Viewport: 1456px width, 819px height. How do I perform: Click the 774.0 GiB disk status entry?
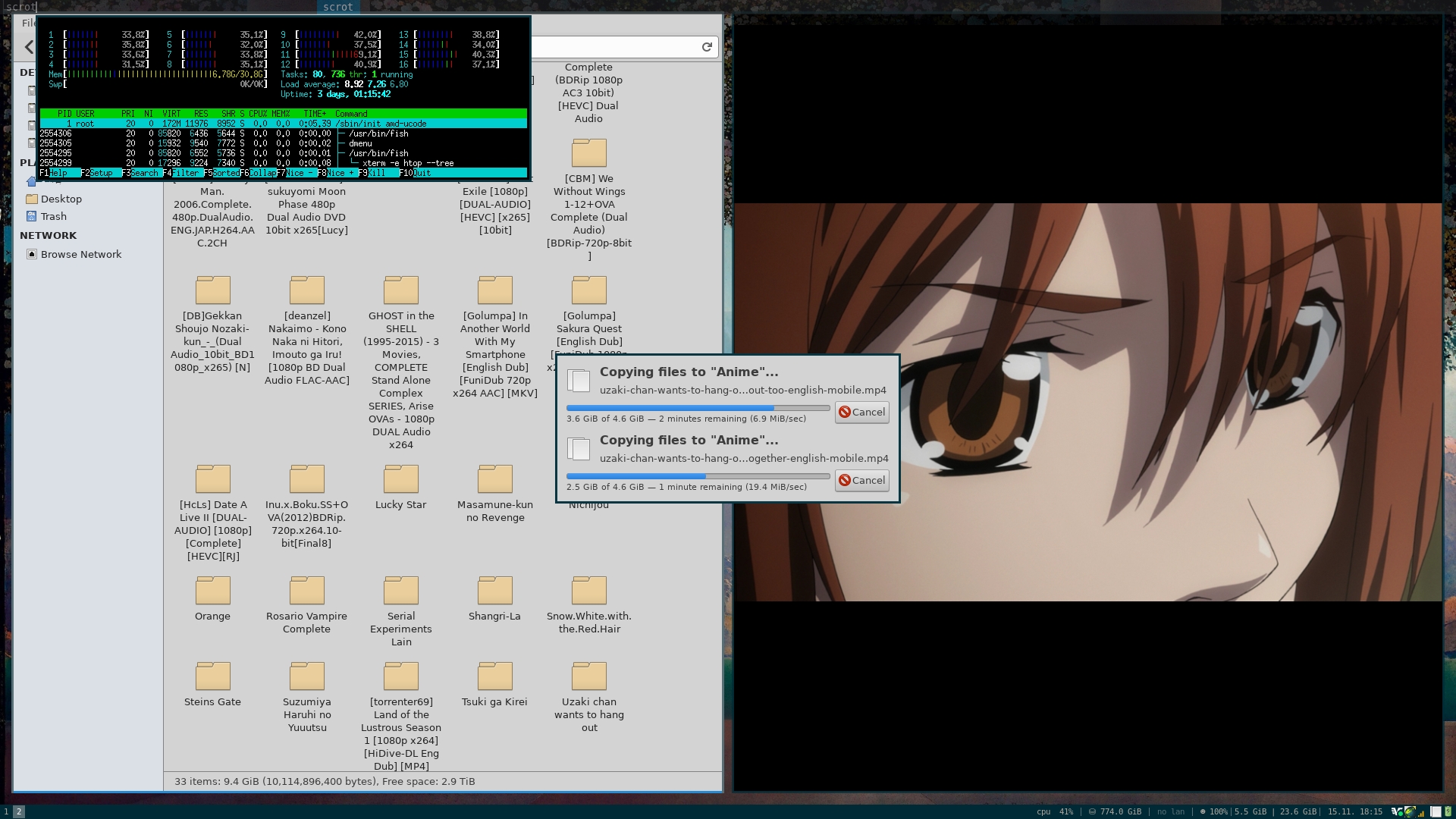click(x=1114, y=811)
